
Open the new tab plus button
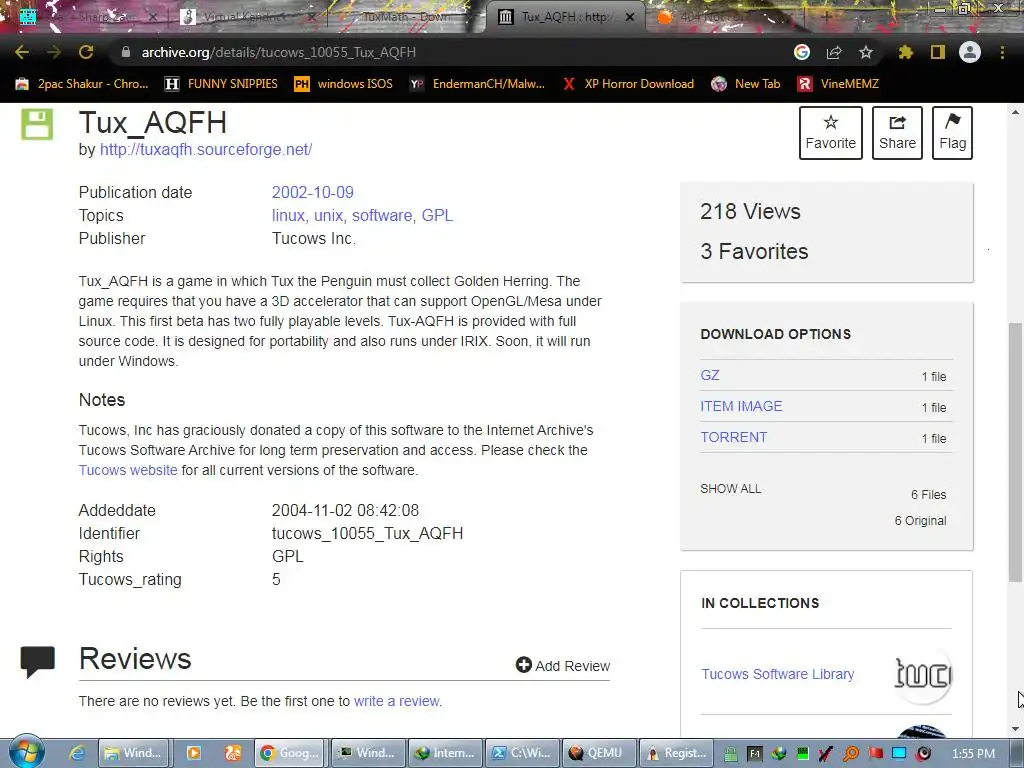point(827,17)
